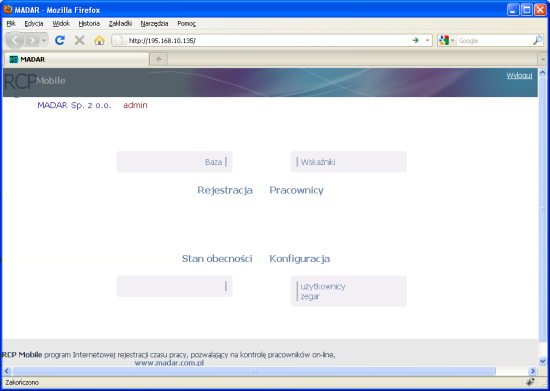
Task: Click the Firefox icon in title bar
Action: tap(8, 9)
